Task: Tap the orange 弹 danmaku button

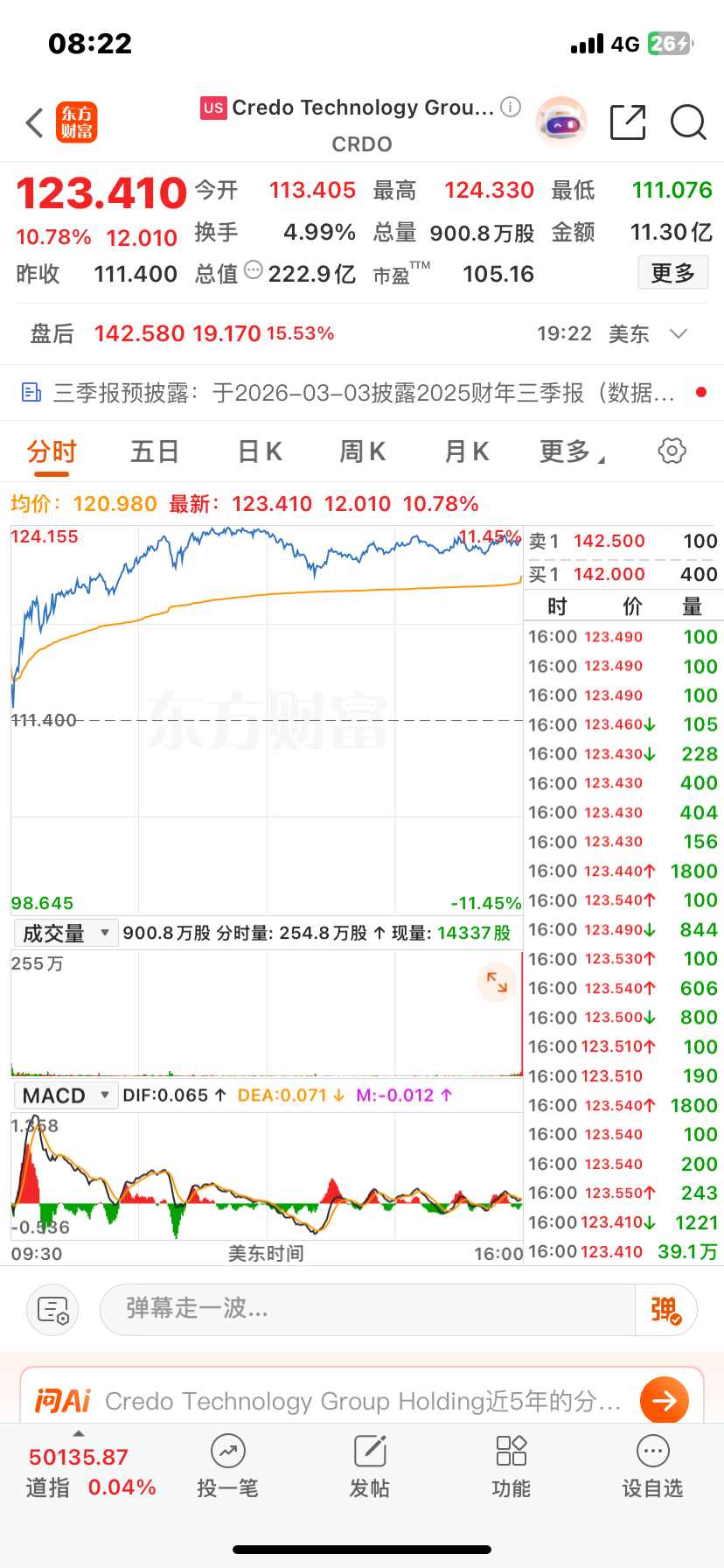Action: point(665,1310)
